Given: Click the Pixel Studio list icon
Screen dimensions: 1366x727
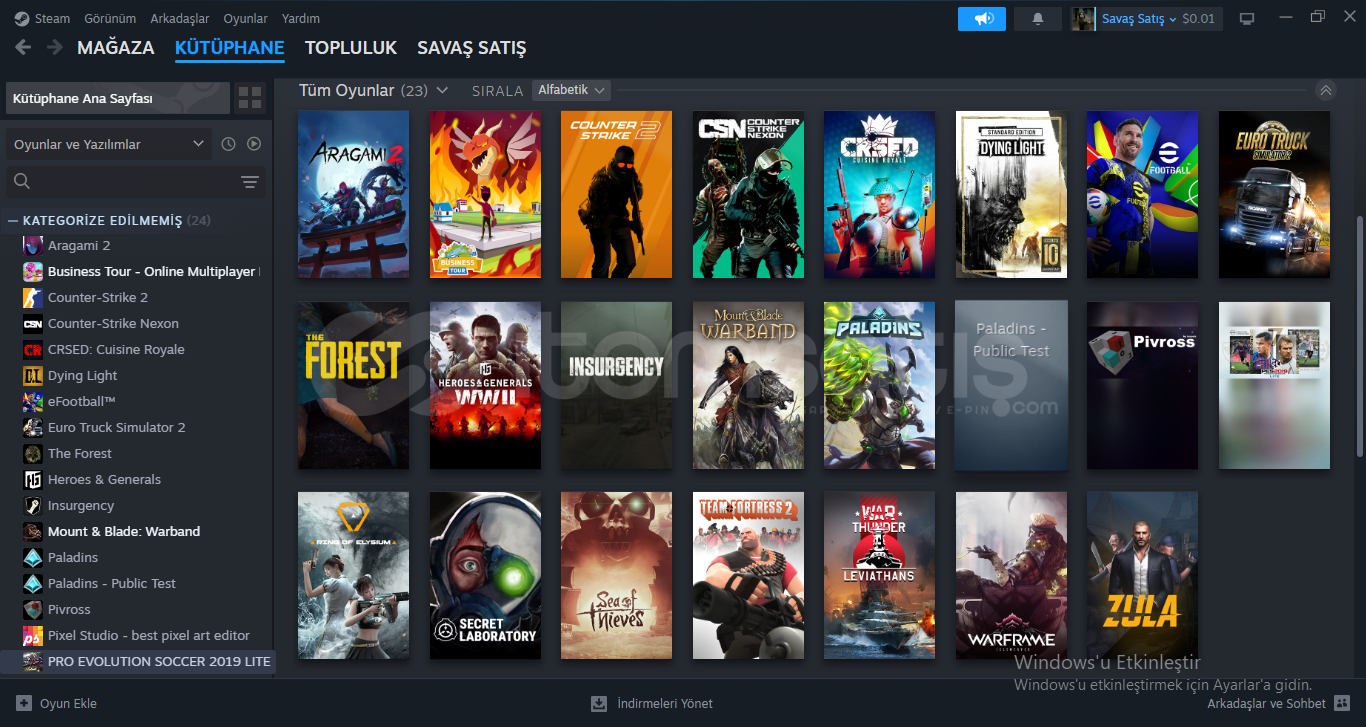Looking at the screenshot, I should [33, 635].
